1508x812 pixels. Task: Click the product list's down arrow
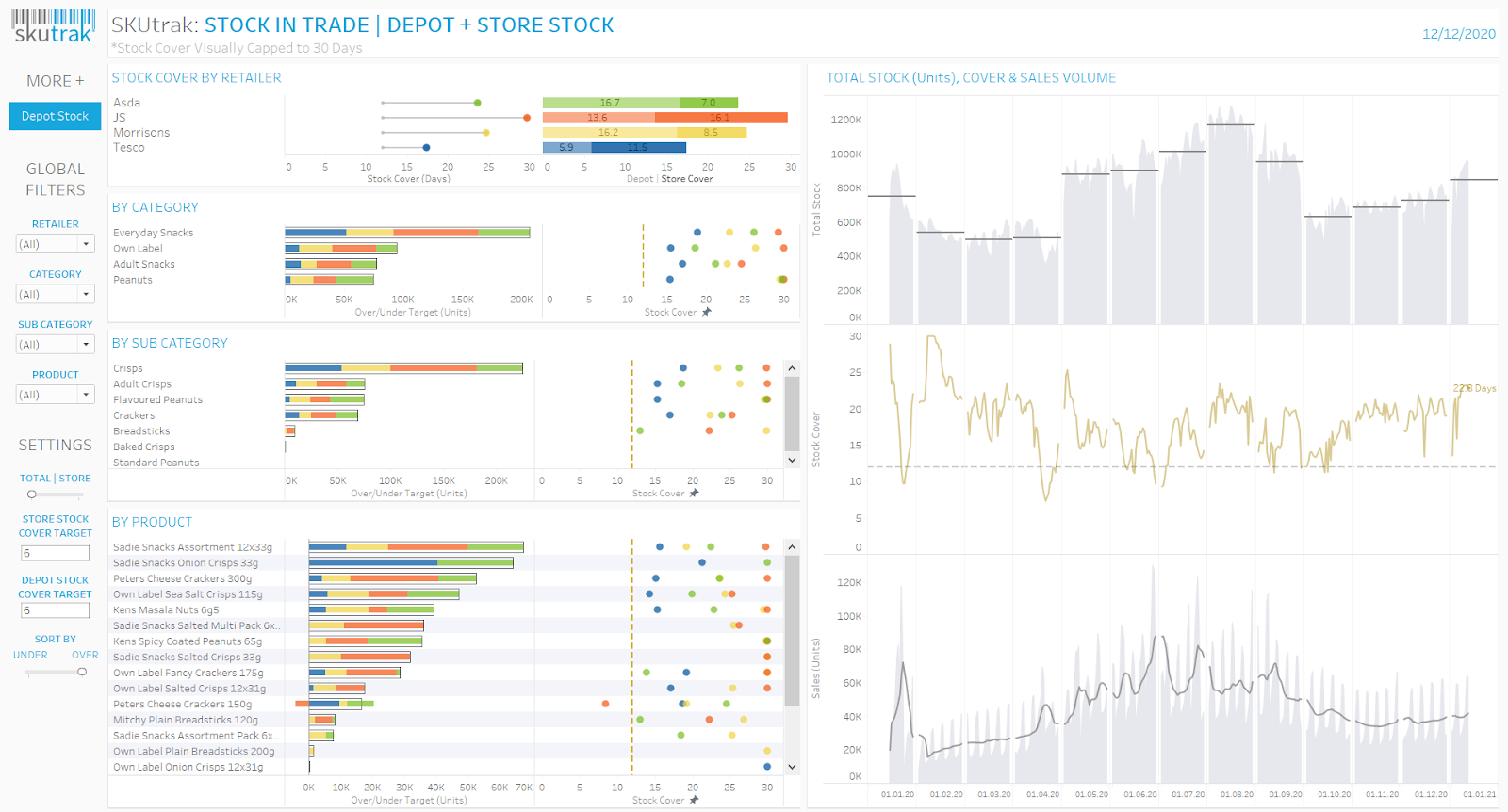click(792, 767)
